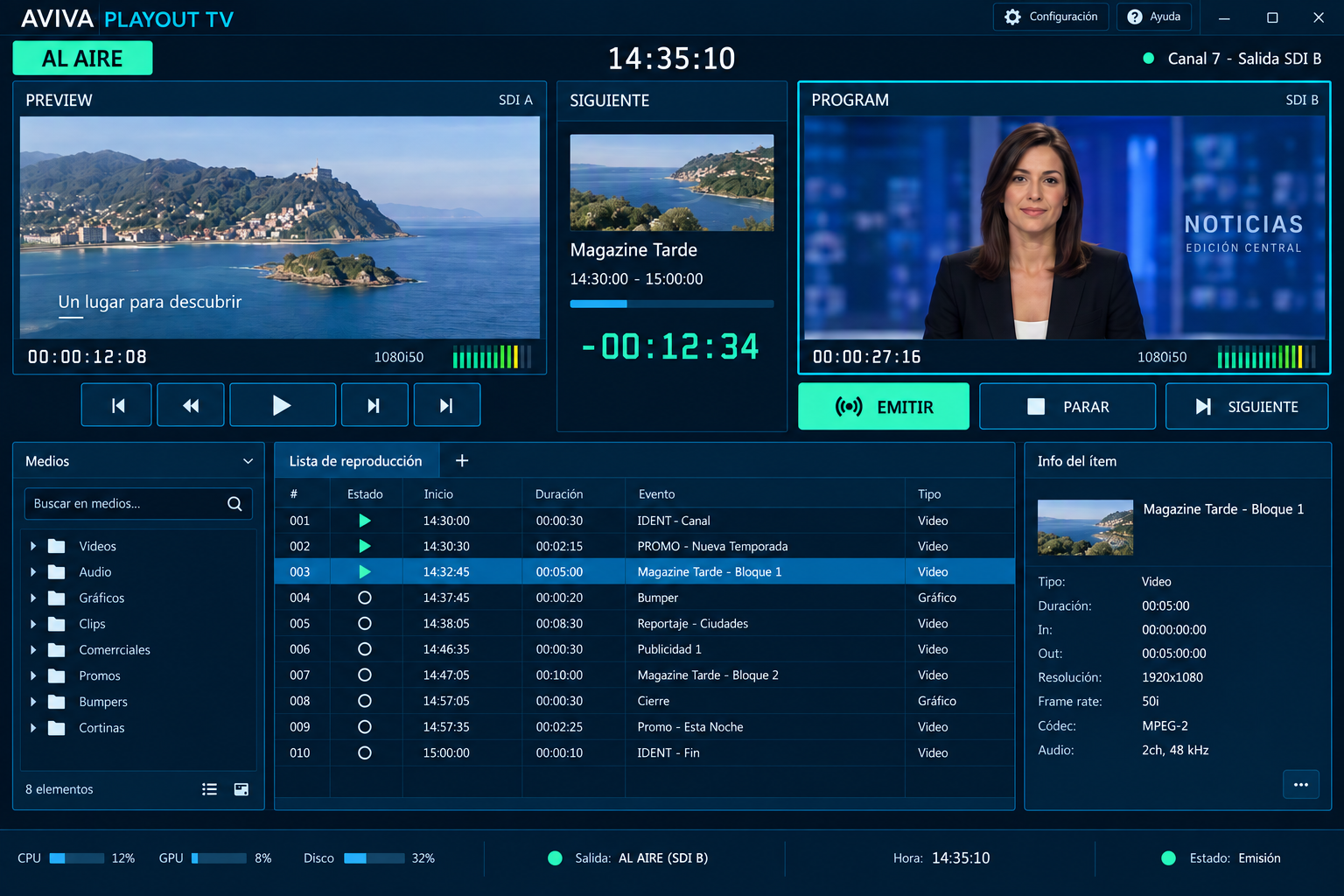Image resolution: width=1344 pixels, height=896 pixels.
Task: Sort playlist by Inicio column header
Action: pos(438,494)
